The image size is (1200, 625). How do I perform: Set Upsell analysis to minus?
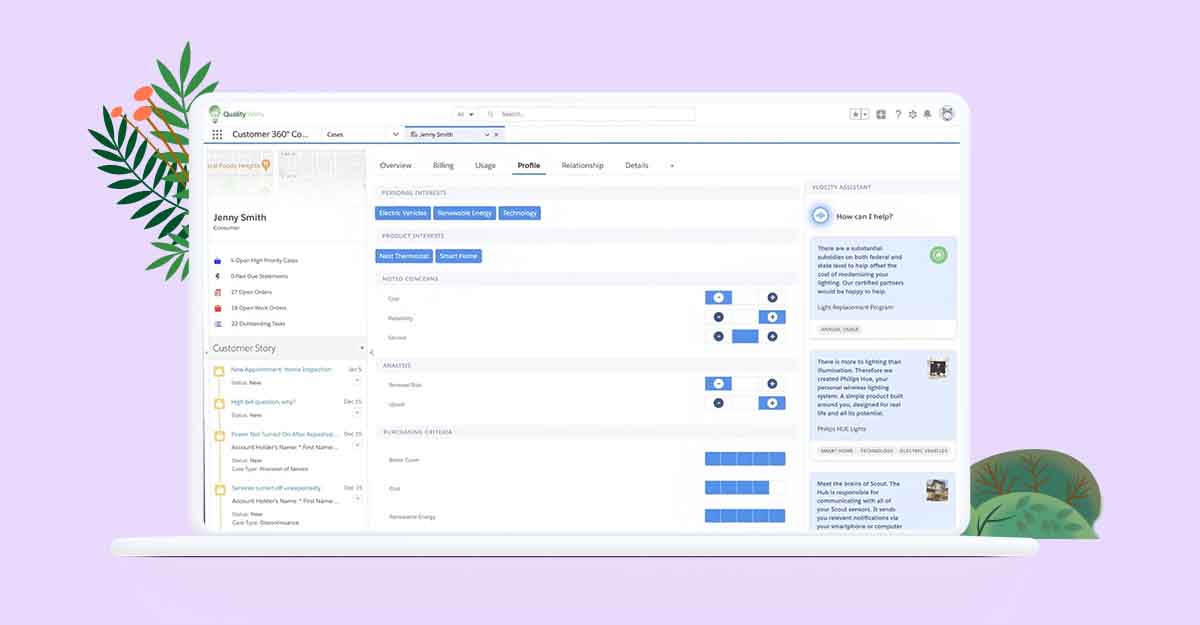(x=718, y=403)
